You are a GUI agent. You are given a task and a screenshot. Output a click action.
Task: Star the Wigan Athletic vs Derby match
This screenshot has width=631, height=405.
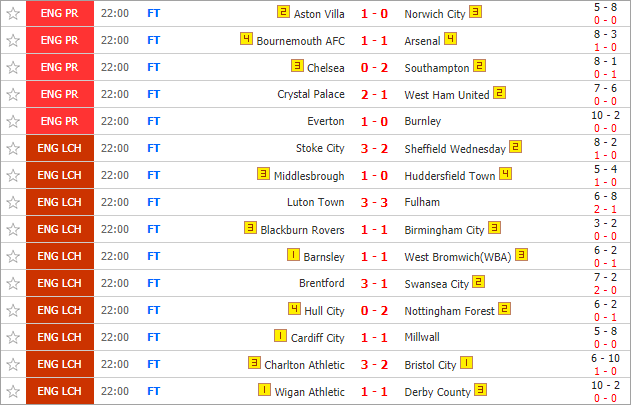(x=13, y=391)
